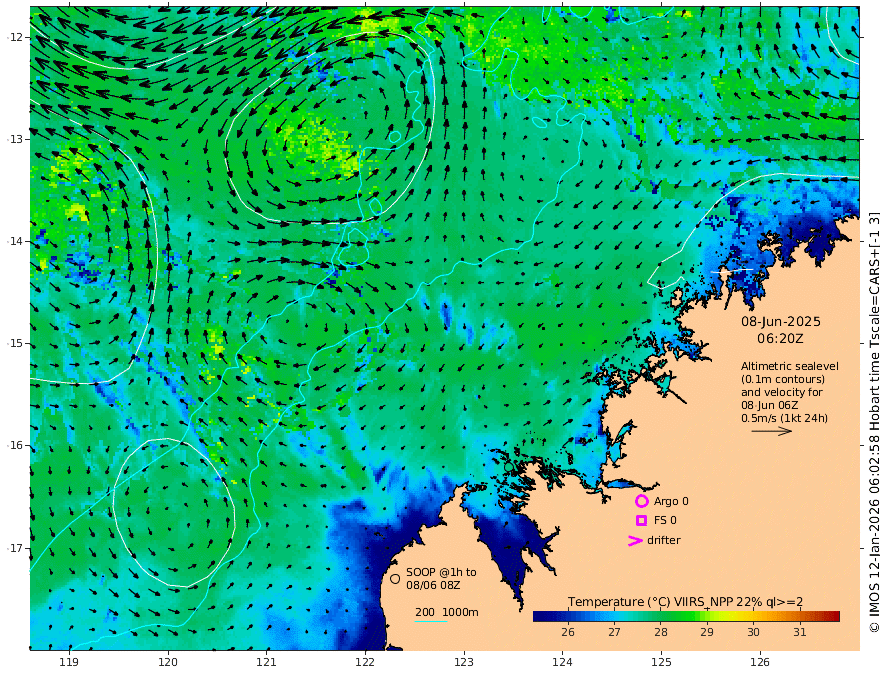The height and width of the screenshot is (680, 880).
Task: Click the '200 1000m' depth legend text
Action: (x=447, y=612)
